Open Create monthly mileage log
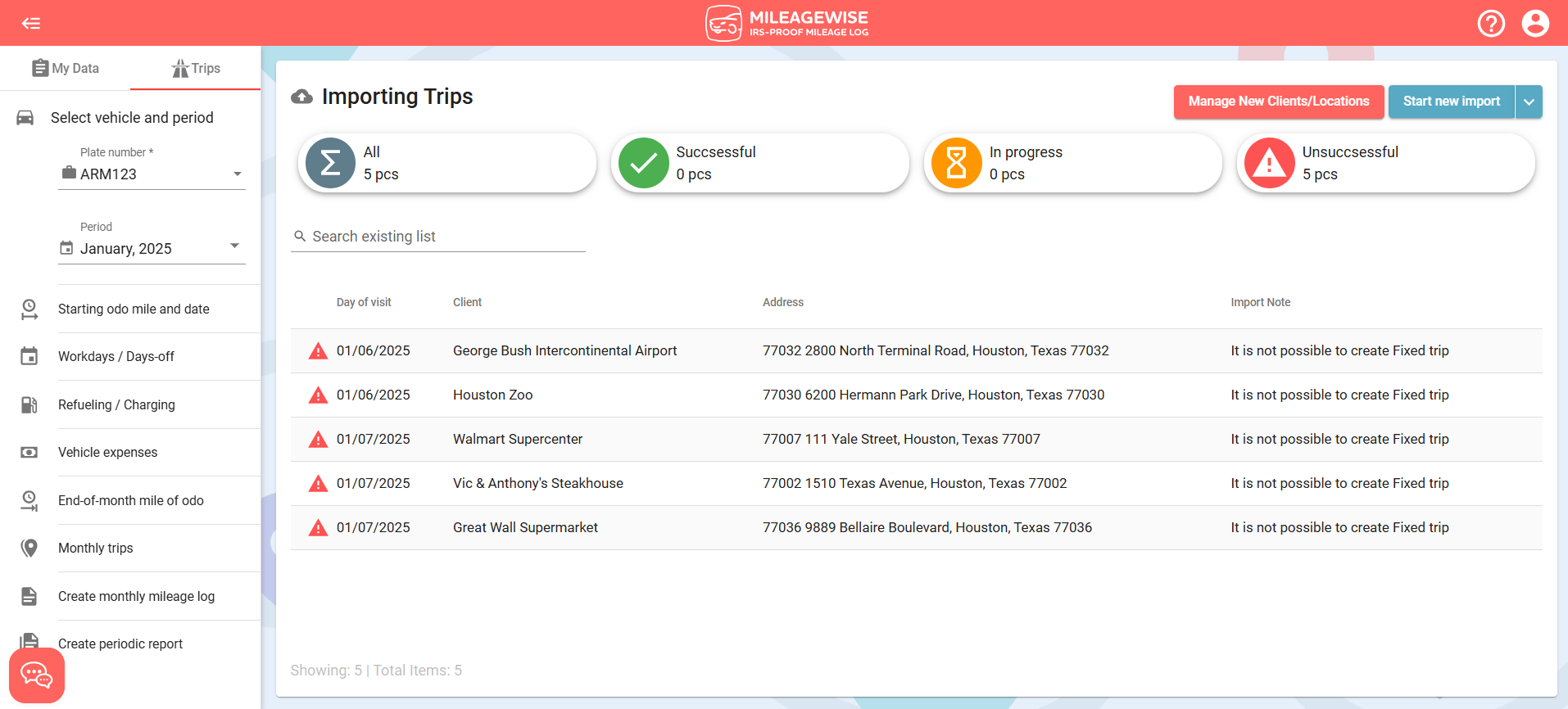The width and height of the screenshot is (1568, 709). click(136, 596)
